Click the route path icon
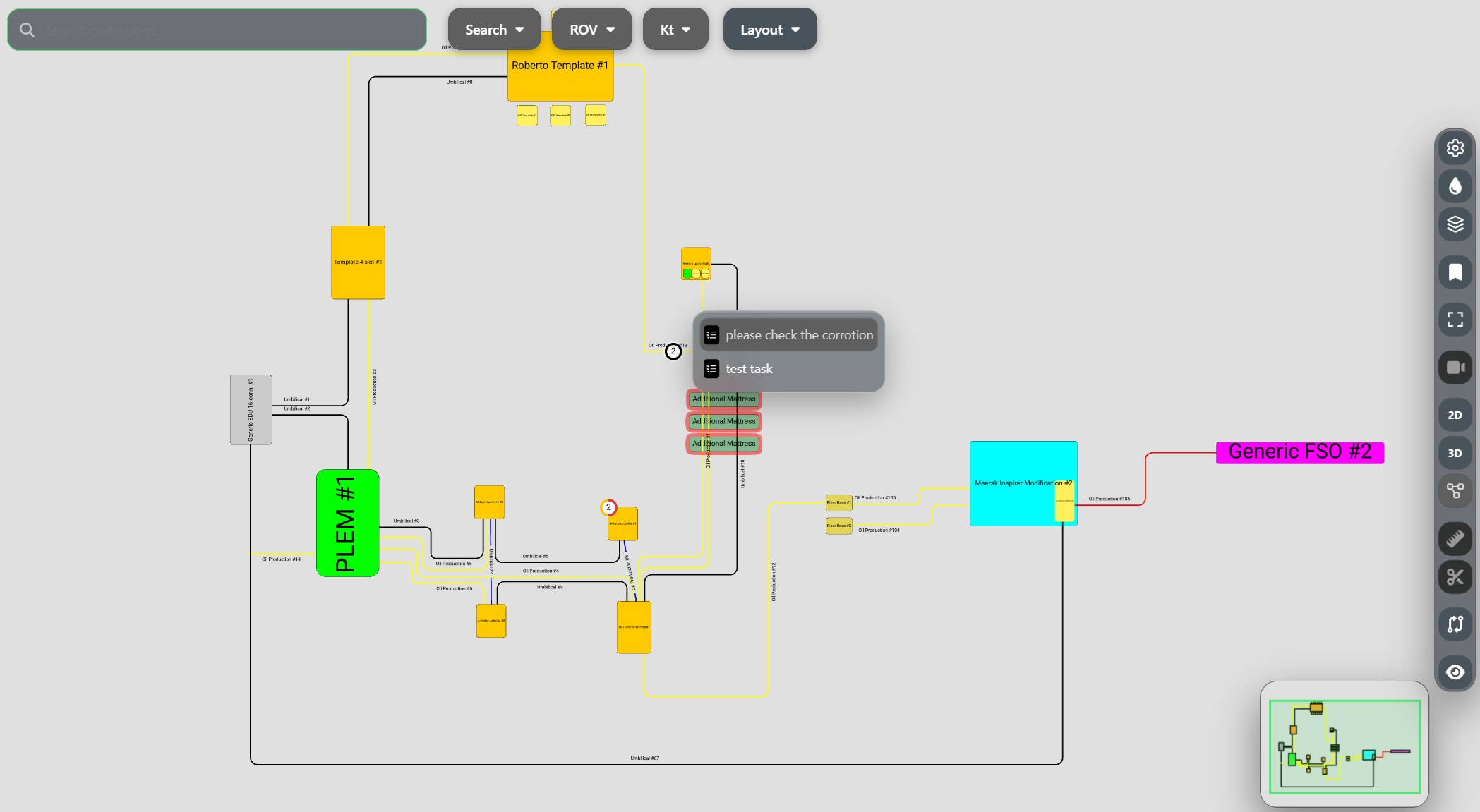This screenshot has height=812, width=1480. (x=1455, y=624)
